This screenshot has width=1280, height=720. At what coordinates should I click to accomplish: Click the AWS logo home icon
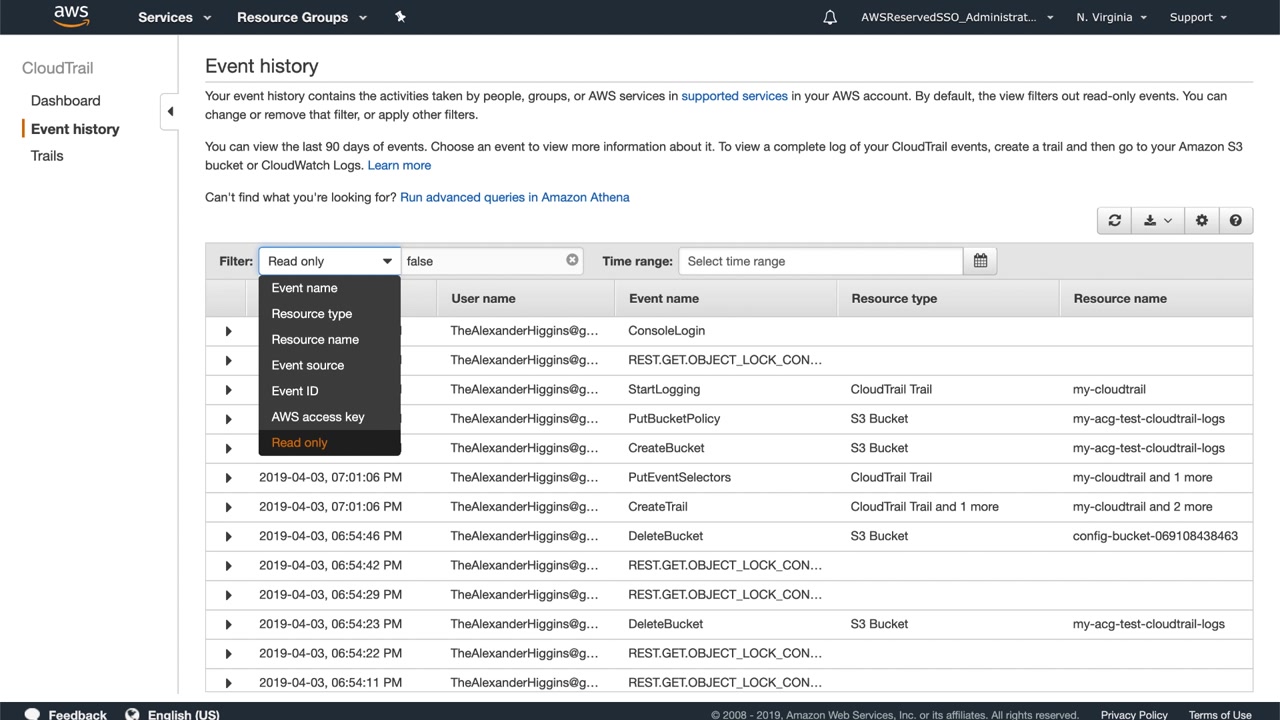(71, 16)
